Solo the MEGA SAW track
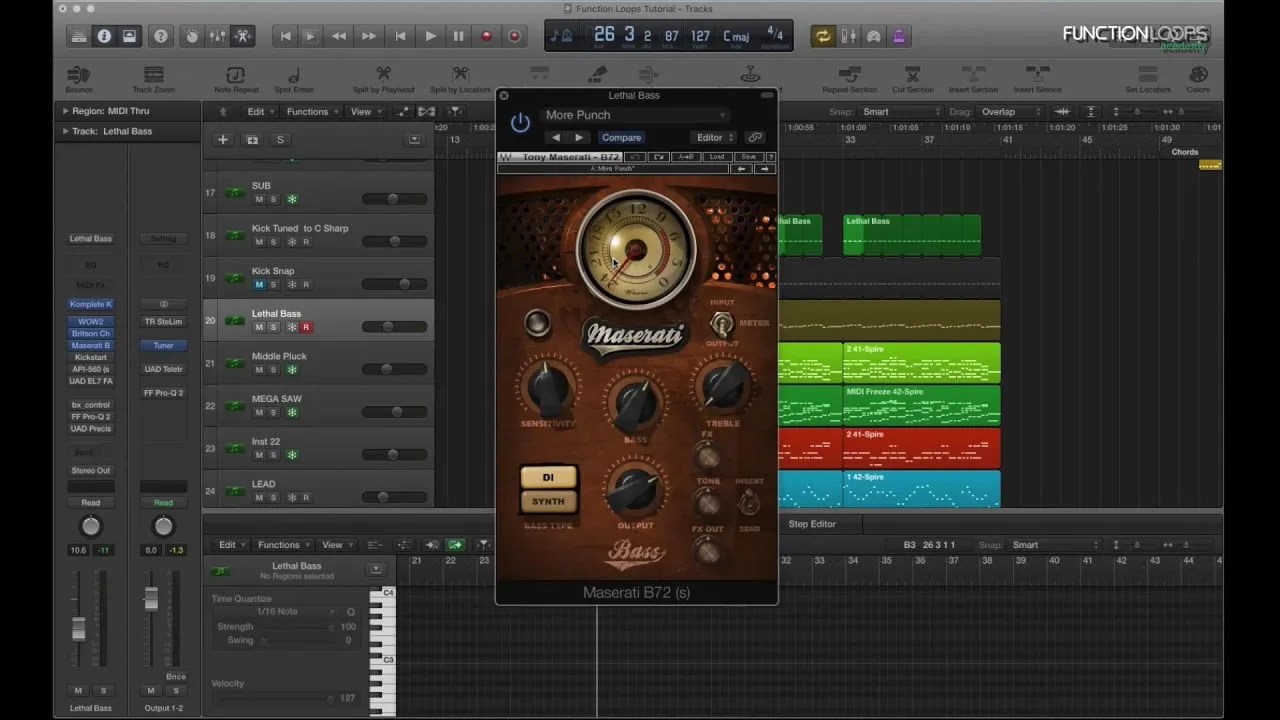Image resolution: width=1280 pixels, height=720 pixels. 273,412
